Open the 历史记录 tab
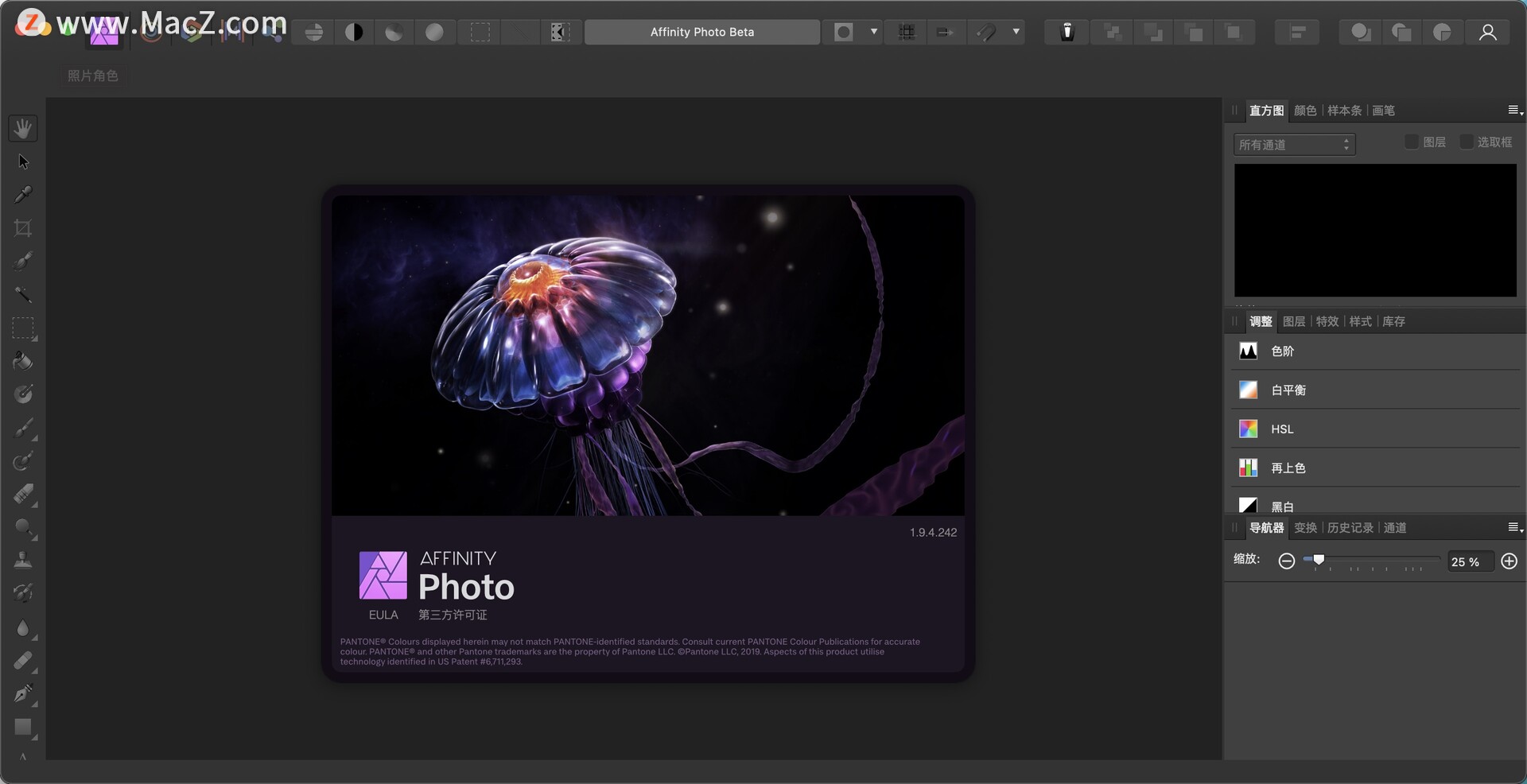Screen dimensions: 1527x784 pyautogui.click(x=1350, y=527)
